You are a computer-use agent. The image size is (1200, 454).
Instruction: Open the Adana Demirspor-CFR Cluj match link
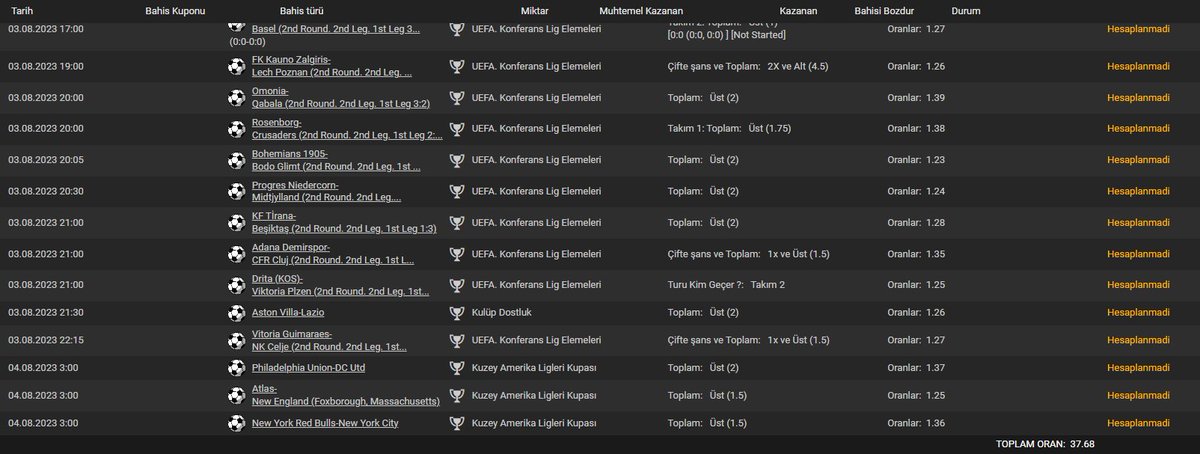point(333,253)
